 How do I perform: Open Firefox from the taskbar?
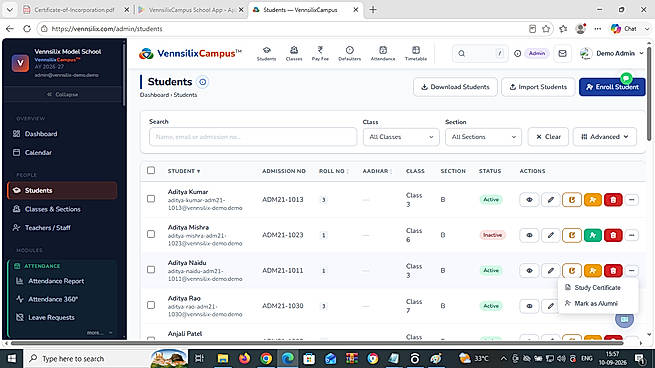244,358
